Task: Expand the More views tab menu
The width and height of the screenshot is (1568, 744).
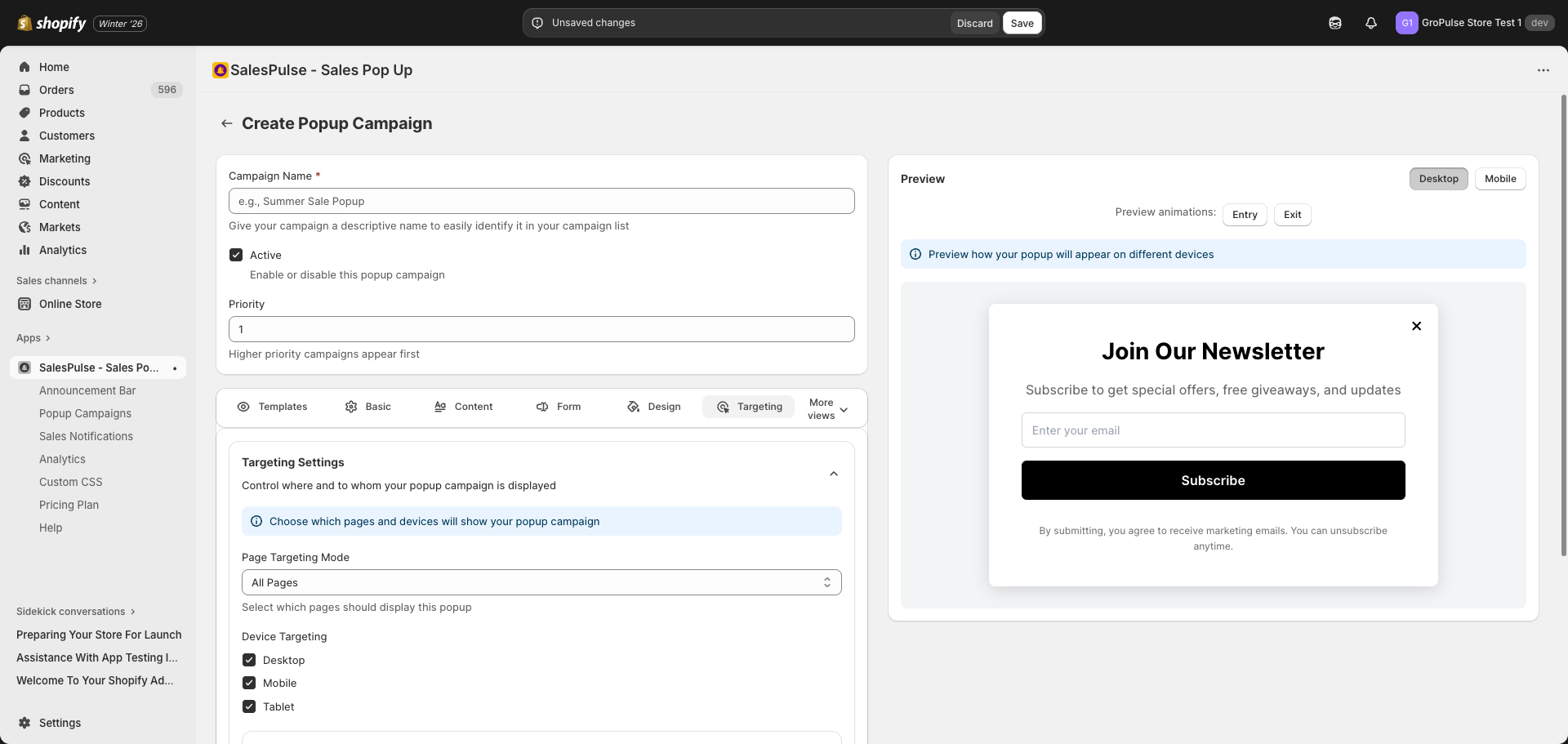Action: [x=828, y=409]
